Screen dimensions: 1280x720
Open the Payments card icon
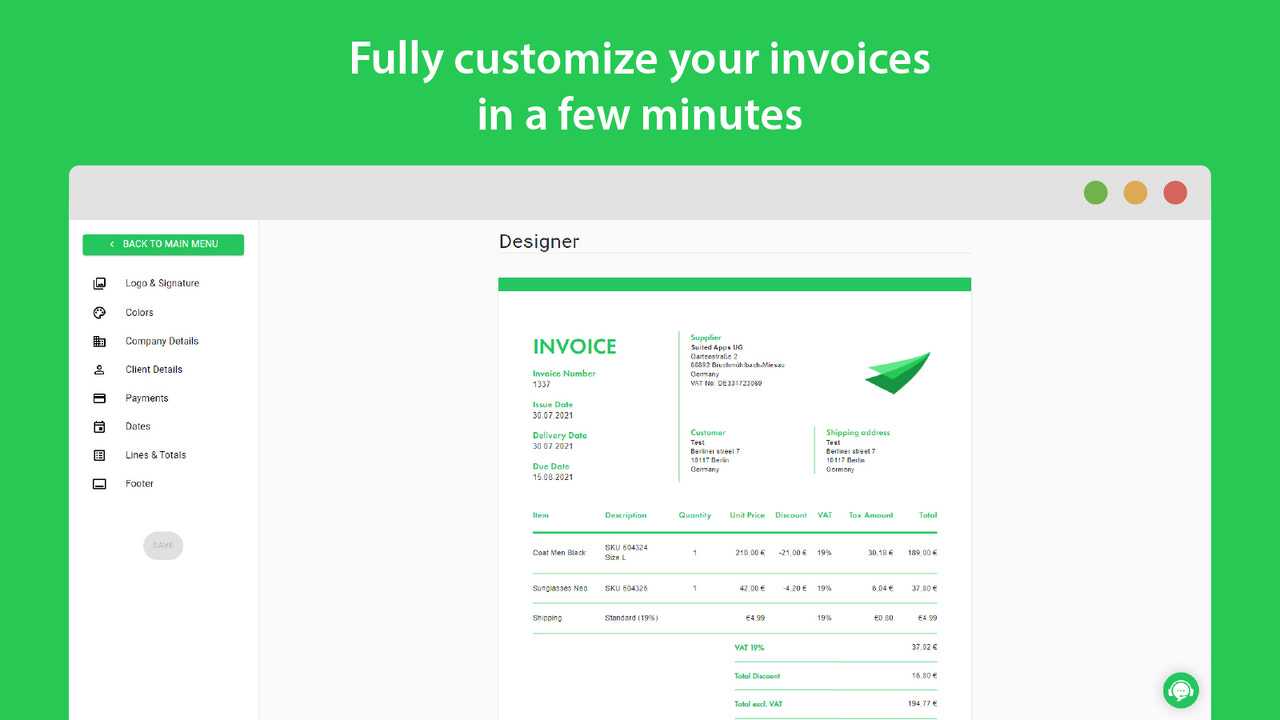[98, 397]
